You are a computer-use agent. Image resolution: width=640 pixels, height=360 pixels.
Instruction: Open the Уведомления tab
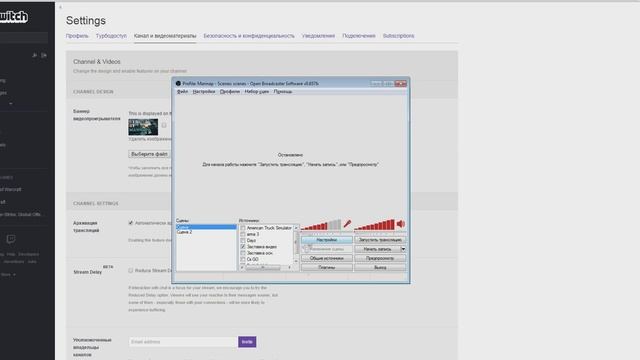tap(318, 36)
